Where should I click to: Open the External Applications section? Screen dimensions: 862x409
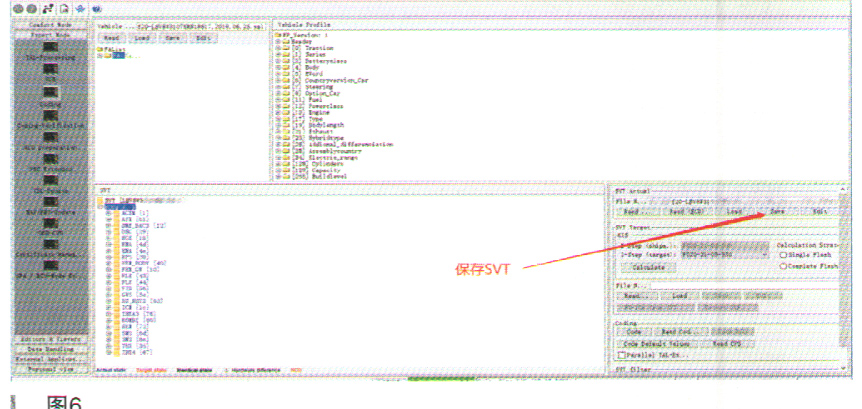(x=51, y=359)
